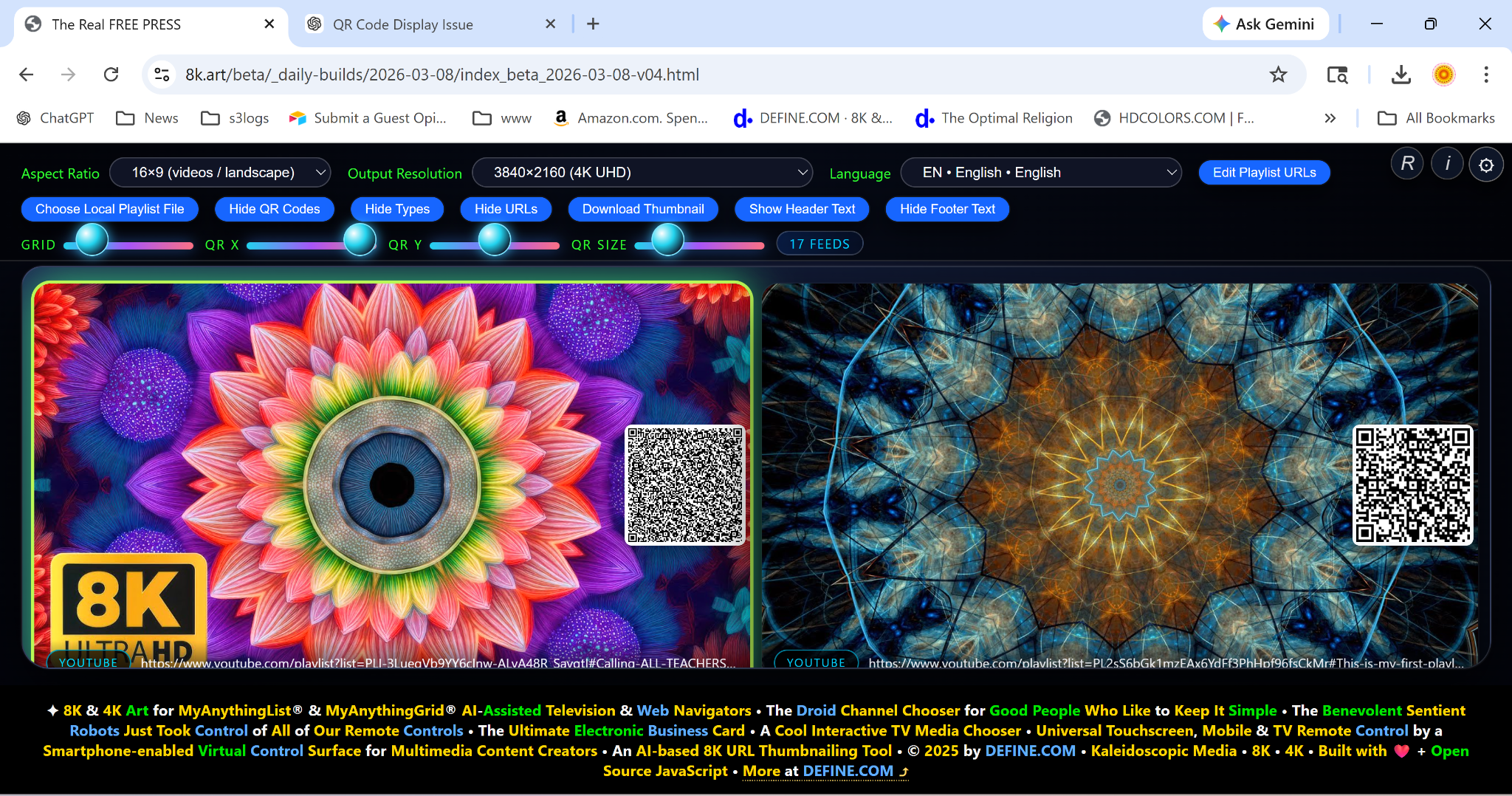Click the browser back arrow
Viewport: 1512px width, 796px height.
point(27,75)
